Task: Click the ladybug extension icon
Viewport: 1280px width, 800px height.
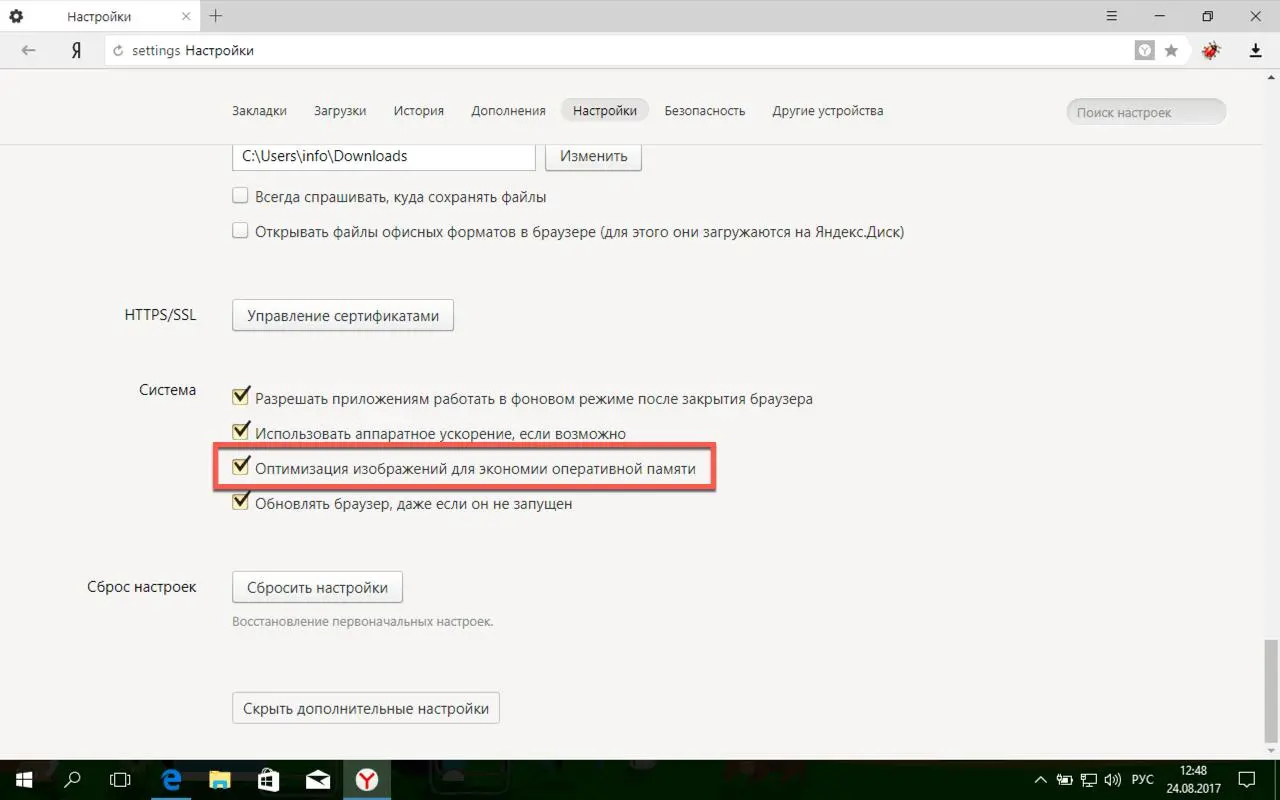Action: point(1212,51)
